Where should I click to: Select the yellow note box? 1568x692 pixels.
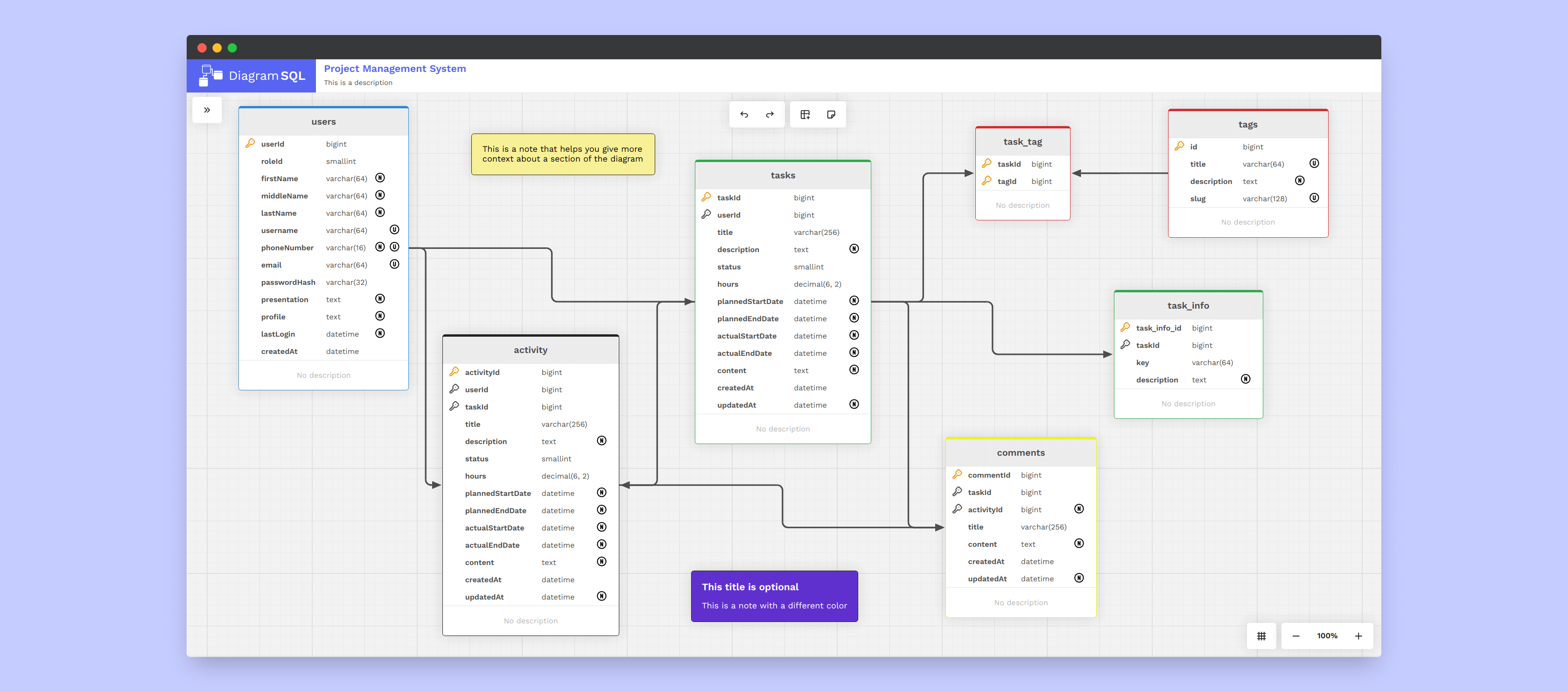[x=562, y=154]
